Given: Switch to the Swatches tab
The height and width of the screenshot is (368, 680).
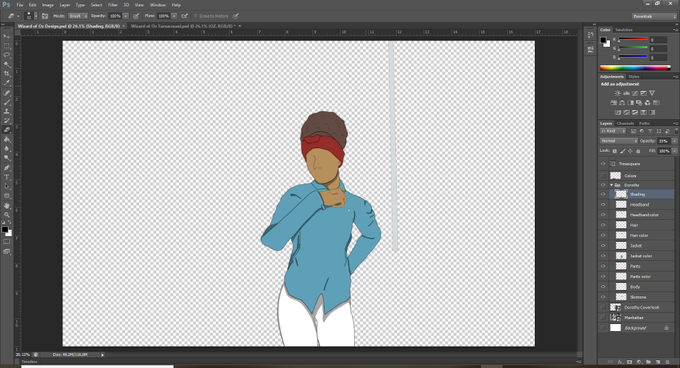Looking at the screenshot, I should [x=624, y=29].
